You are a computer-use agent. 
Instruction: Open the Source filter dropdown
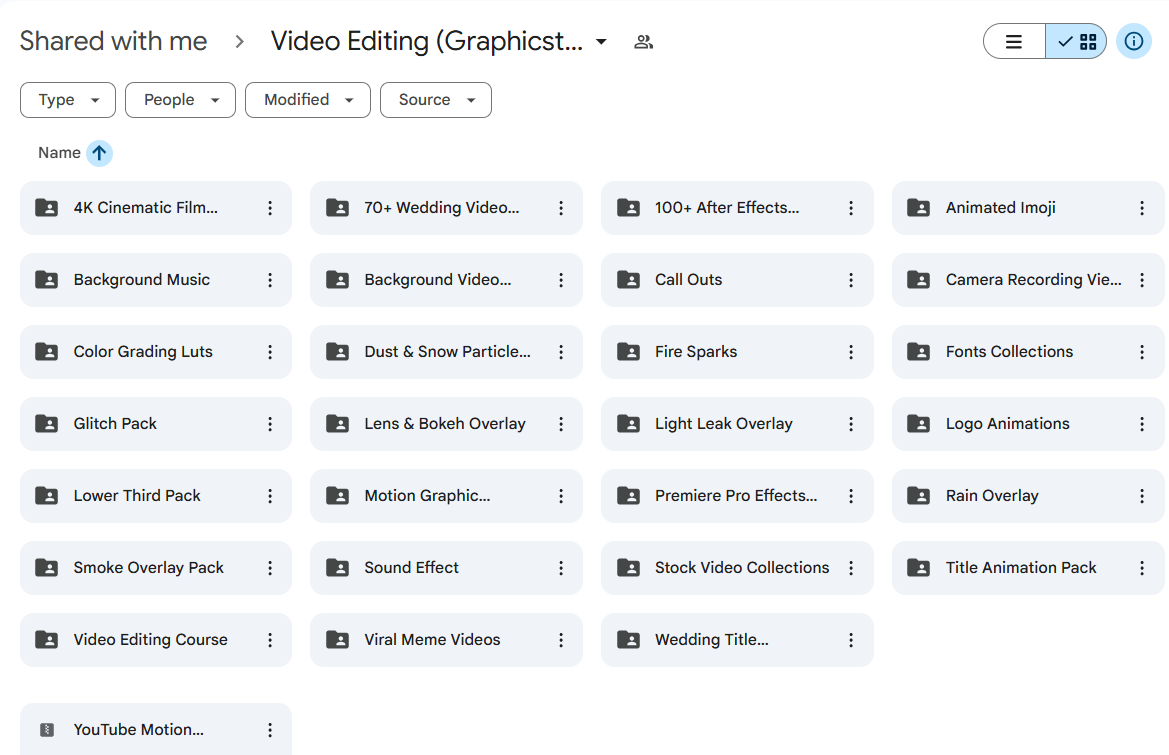[436, 100]
